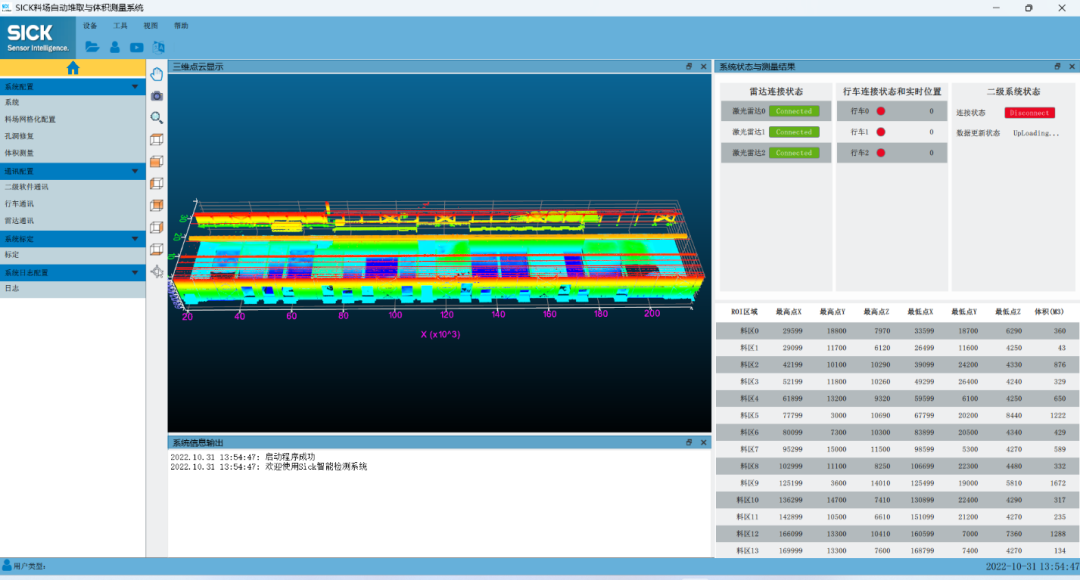1080x580 pixels.
Task: Select the magnifier zoom tool
Action: pos(157,118)
